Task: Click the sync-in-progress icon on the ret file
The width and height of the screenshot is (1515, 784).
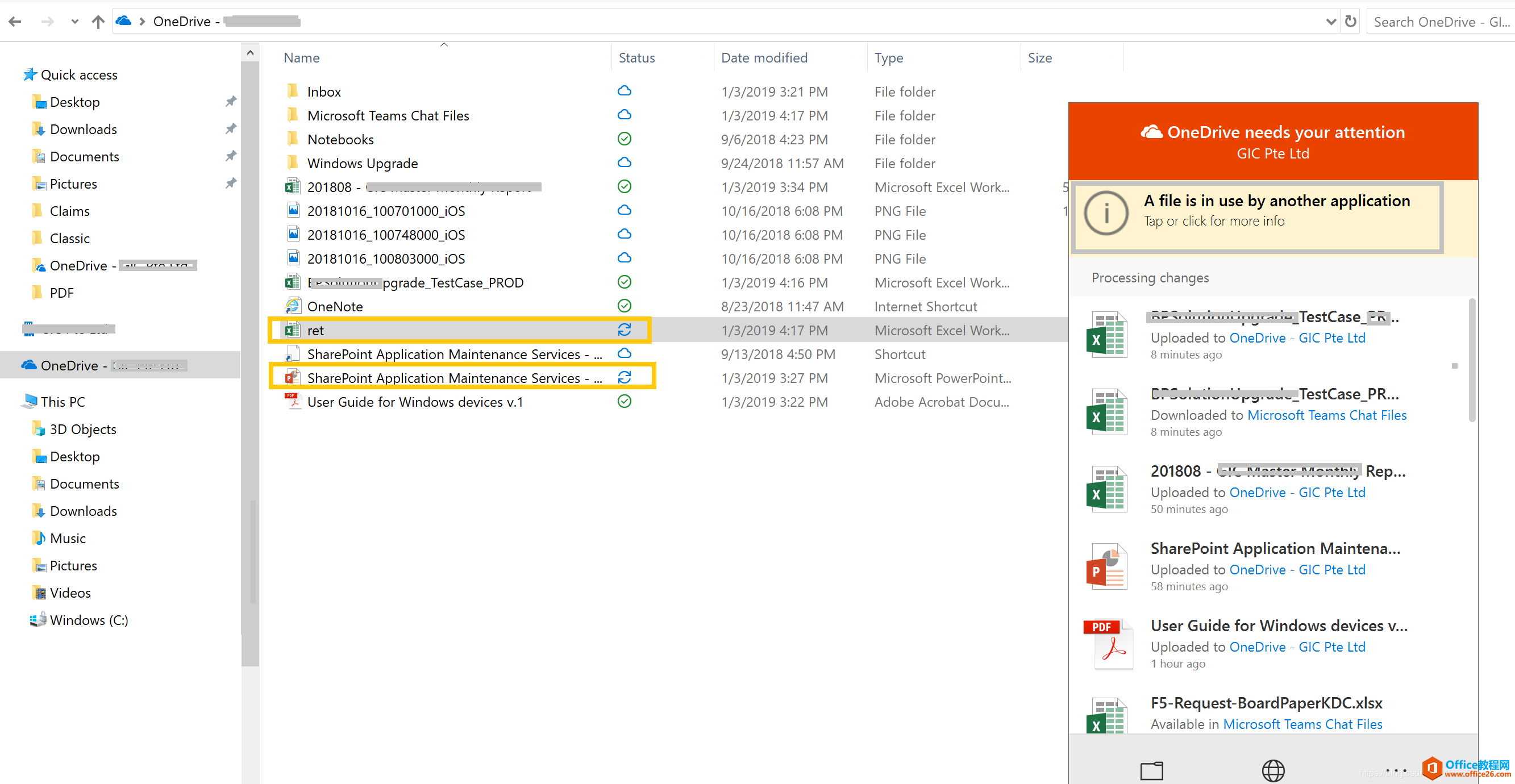Action: coord(625,330)
